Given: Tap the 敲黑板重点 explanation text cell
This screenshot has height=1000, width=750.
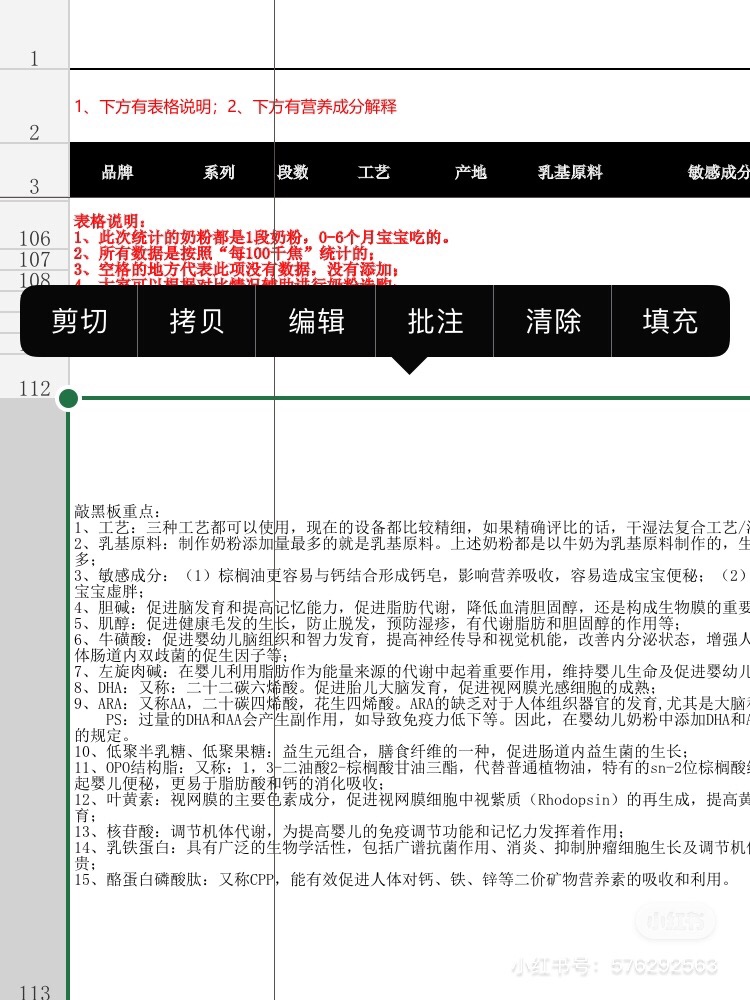Looking at the screenshot, I should click(400, 690).
